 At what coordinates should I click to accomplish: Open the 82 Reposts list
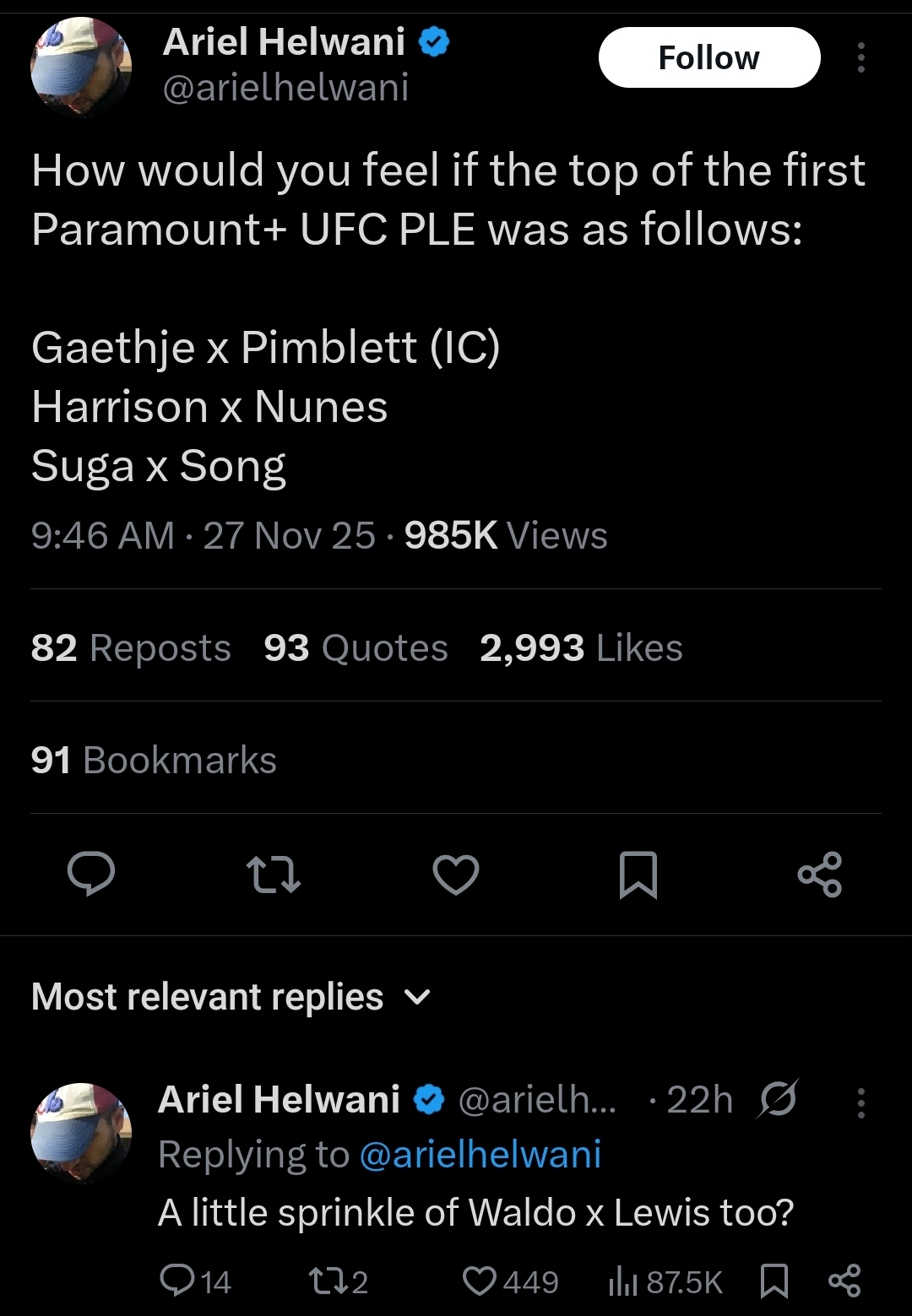click(x=131, y=647)
